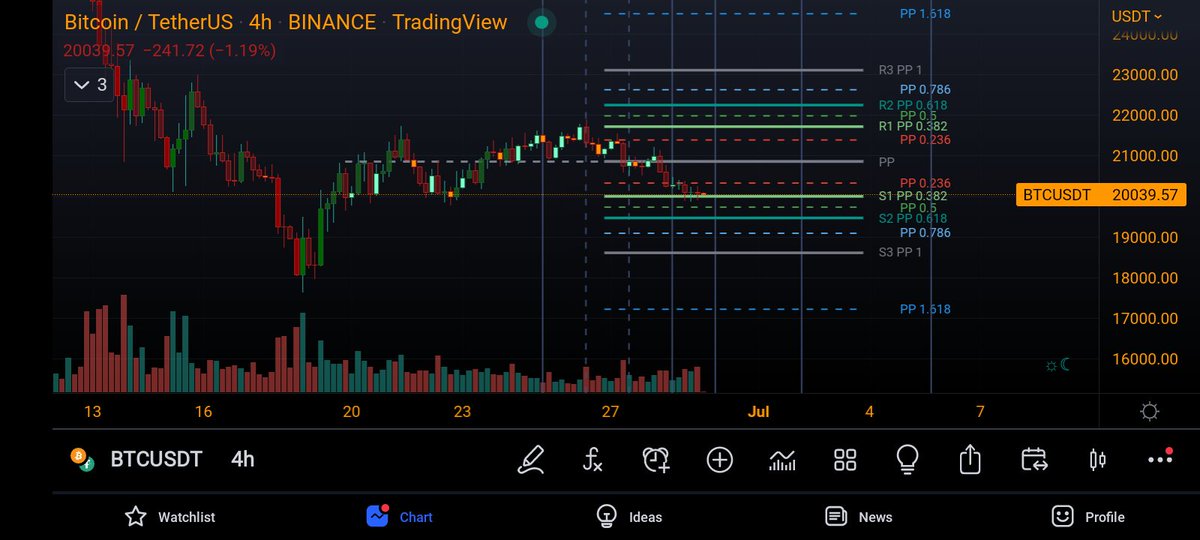Open chart settings gear icon
This screenshot has width=1200, height=540.
[x=1150, y=411]
